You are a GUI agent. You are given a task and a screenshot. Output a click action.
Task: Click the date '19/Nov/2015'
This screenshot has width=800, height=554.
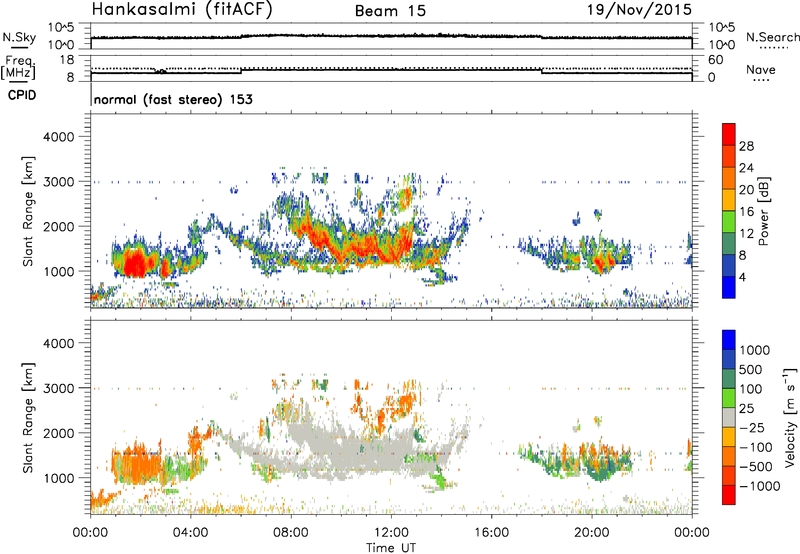639,9
